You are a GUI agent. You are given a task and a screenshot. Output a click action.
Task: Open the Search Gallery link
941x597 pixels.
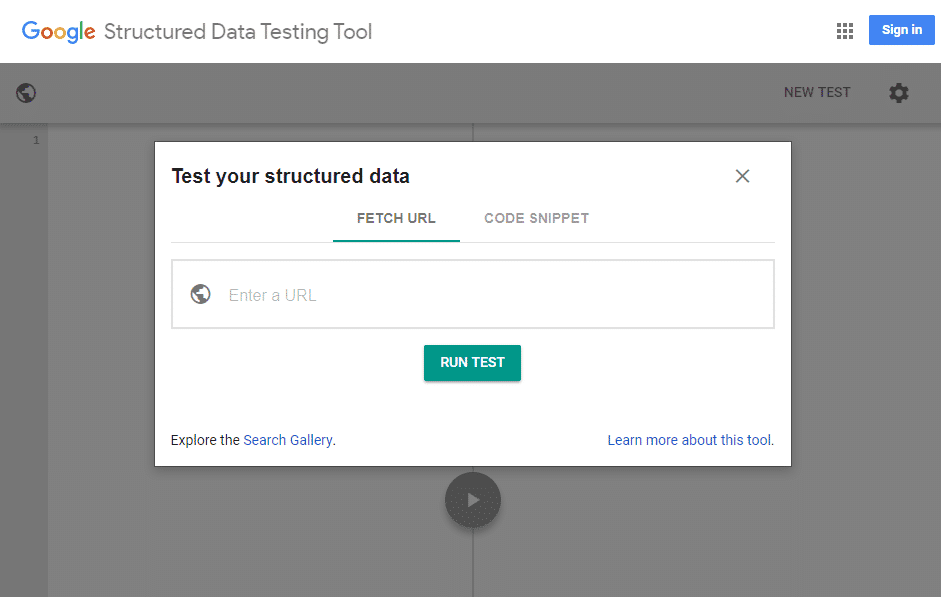click(287, 440)
